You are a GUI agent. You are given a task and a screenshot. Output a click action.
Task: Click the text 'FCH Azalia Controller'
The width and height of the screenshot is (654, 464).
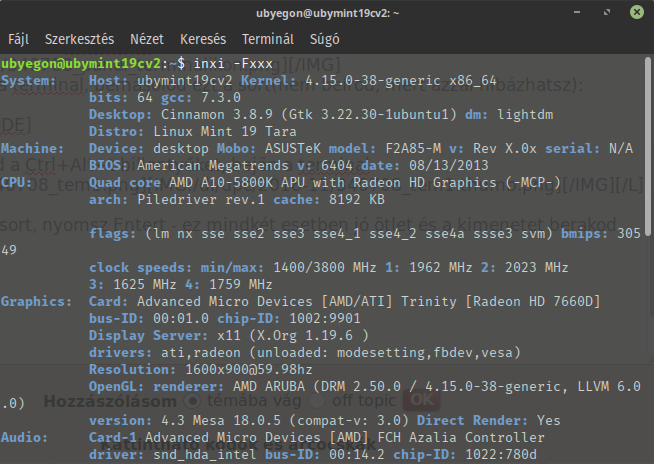pyautogui.click(x=461, y=437)
